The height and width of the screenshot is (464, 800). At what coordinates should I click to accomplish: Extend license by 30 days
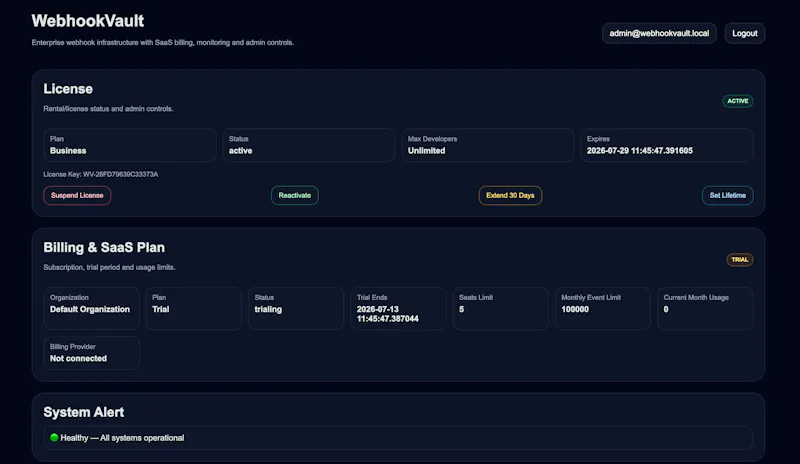coord(510,196)
